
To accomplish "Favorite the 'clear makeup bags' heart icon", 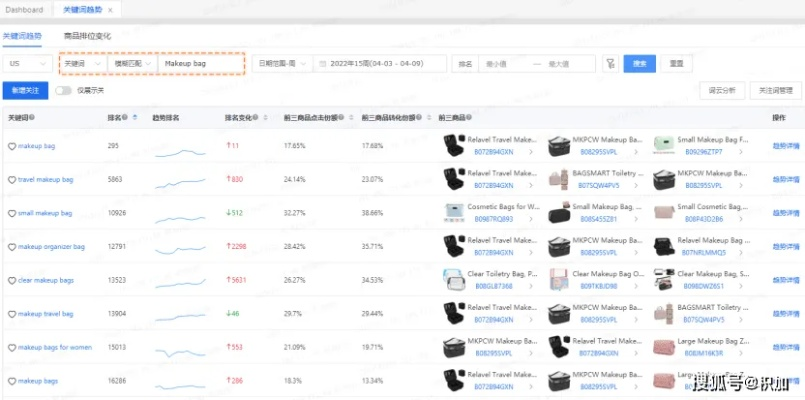I will pyautogui.click(x=12, y=280).
